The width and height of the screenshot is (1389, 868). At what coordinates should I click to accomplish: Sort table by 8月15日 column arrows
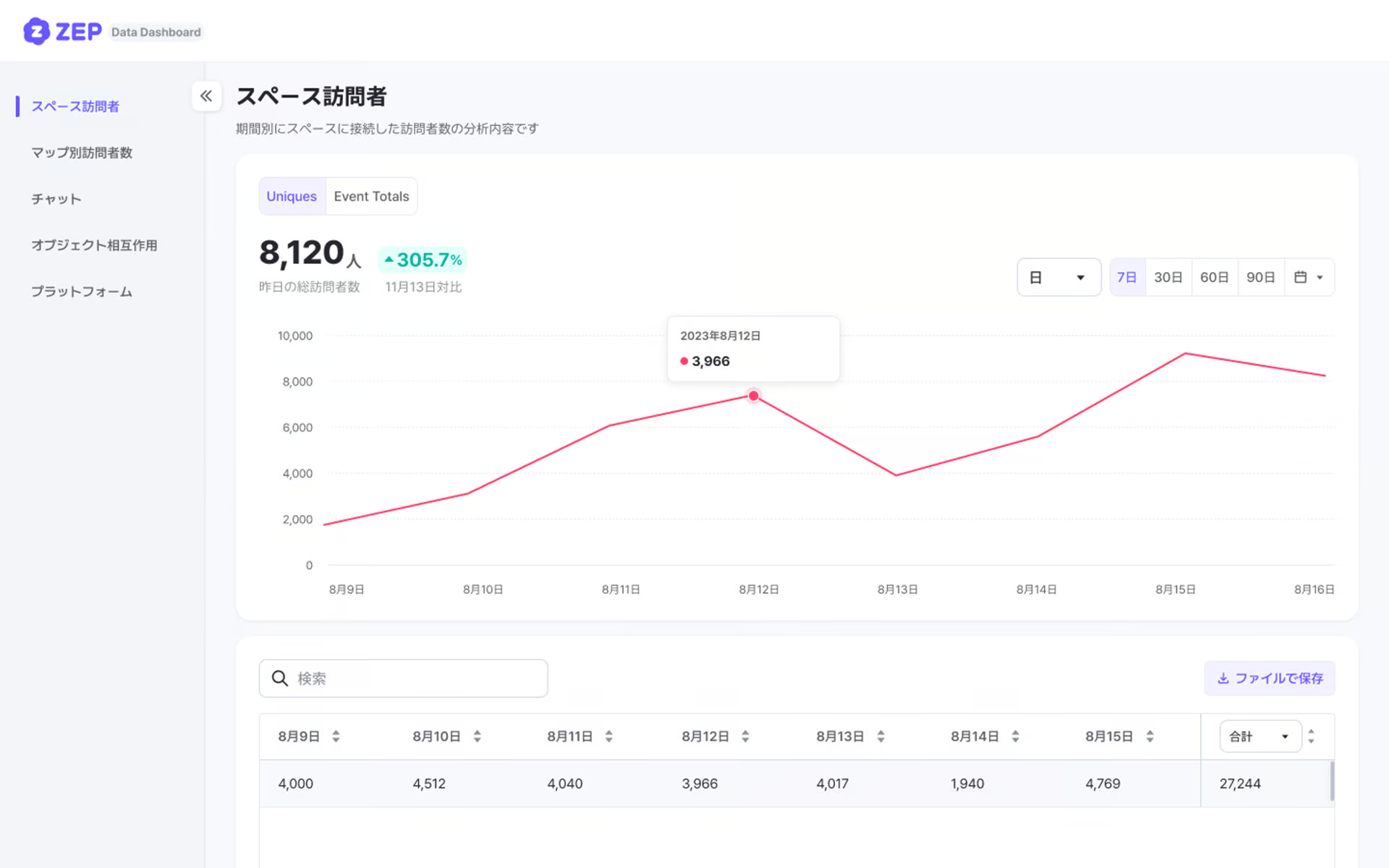(x=1150, y=736)
